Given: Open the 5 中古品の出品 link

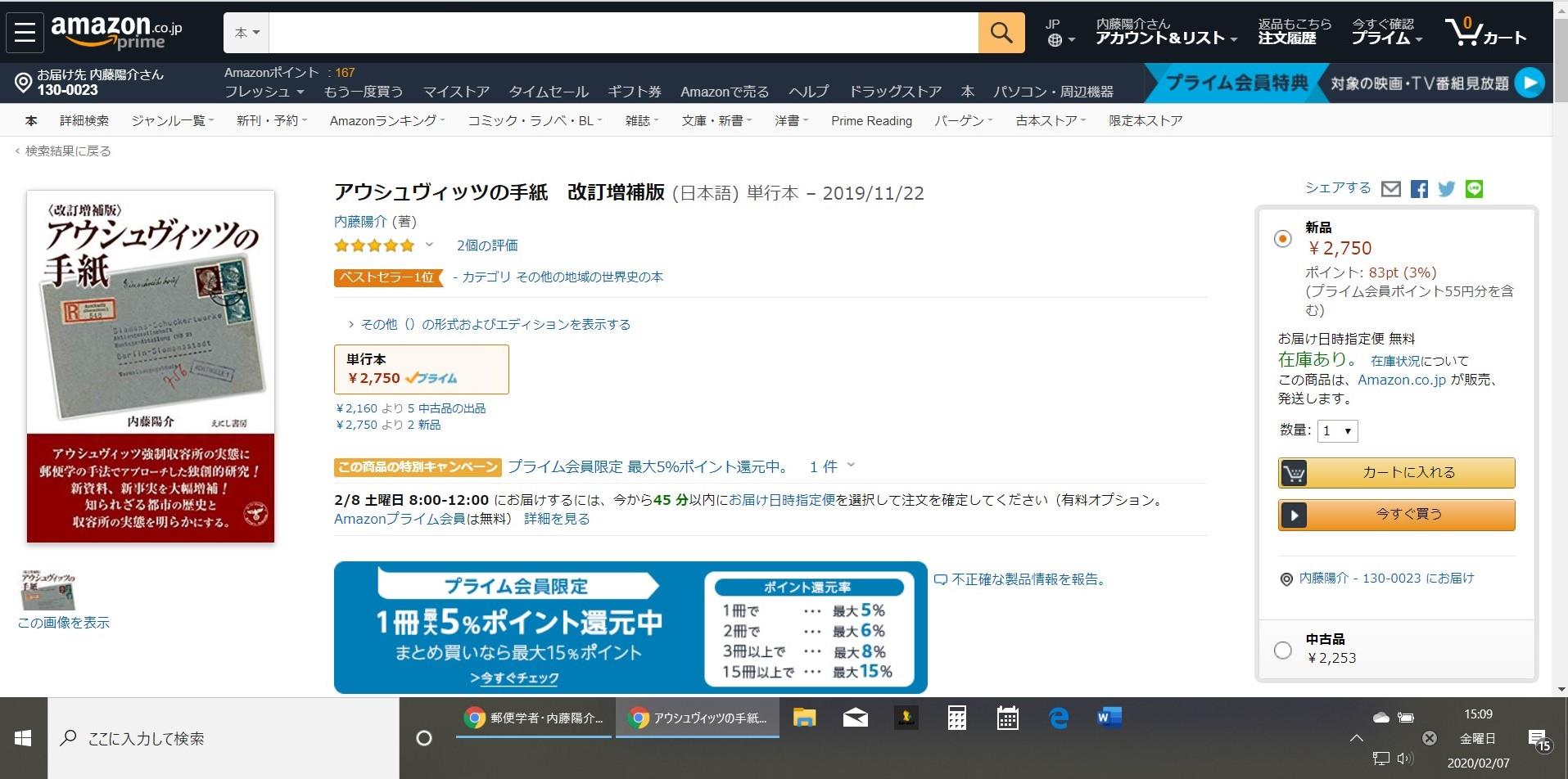Looking at the screenshot, I should coord(446,408).
